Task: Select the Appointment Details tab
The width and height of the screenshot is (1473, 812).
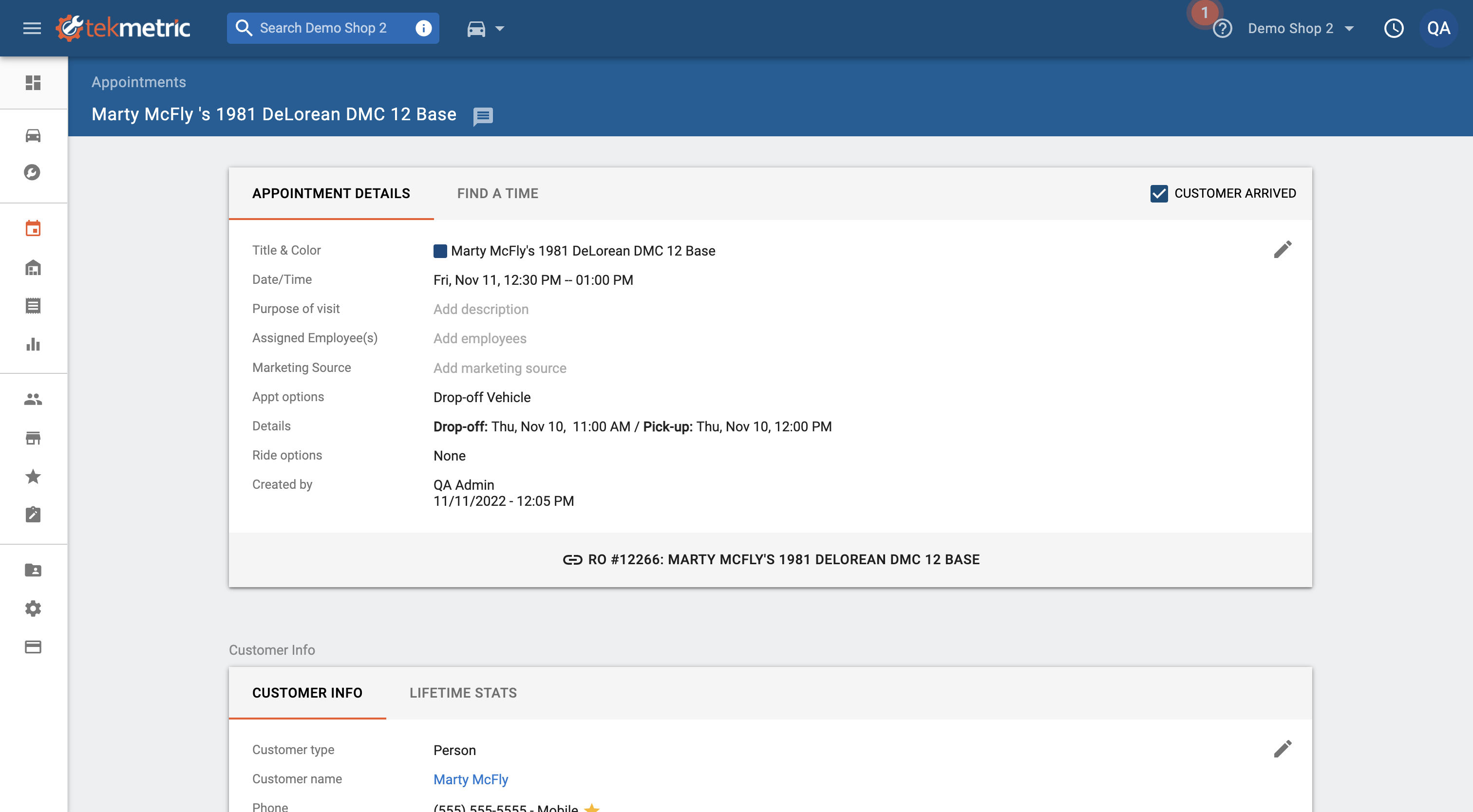Action: pyautogui.click(x=331, y=193)
